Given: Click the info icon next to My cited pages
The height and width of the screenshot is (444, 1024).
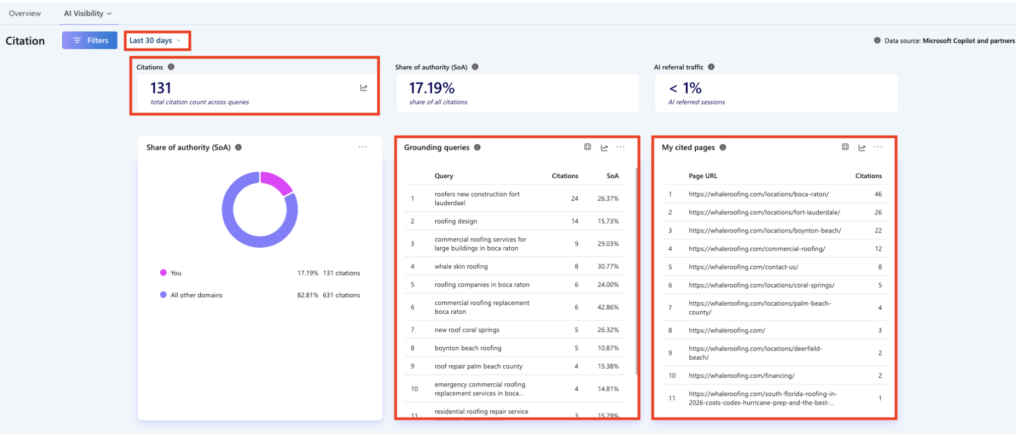Looking at the screenshot, I should (722, 148).
